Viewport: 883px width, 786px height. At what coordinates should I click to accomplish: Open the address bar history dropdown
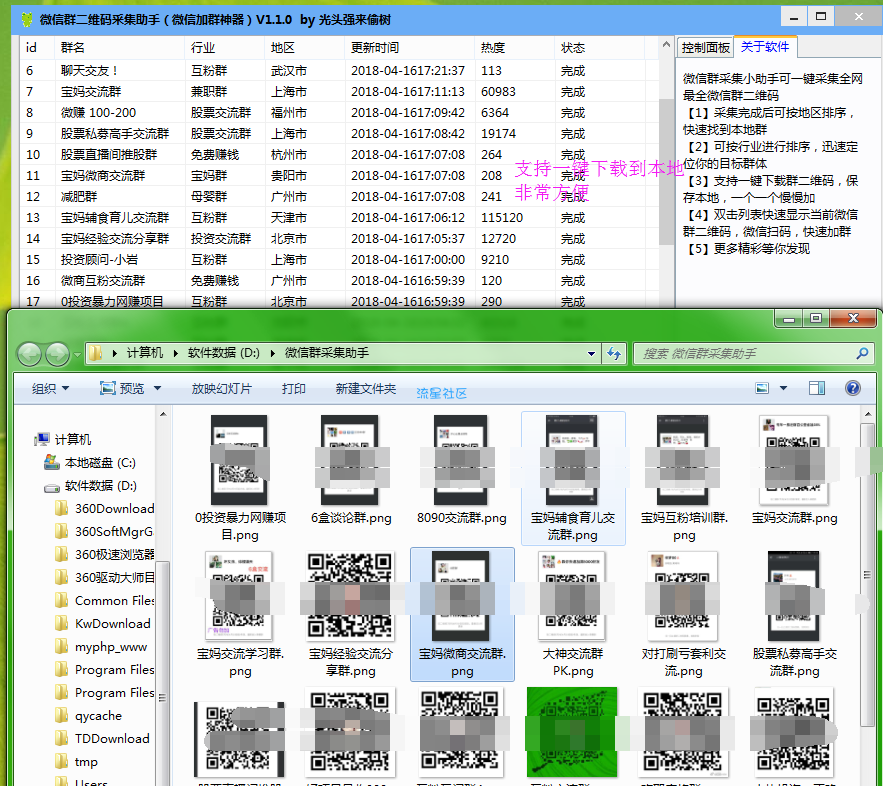pyautogui.click(x=591, y=354)
